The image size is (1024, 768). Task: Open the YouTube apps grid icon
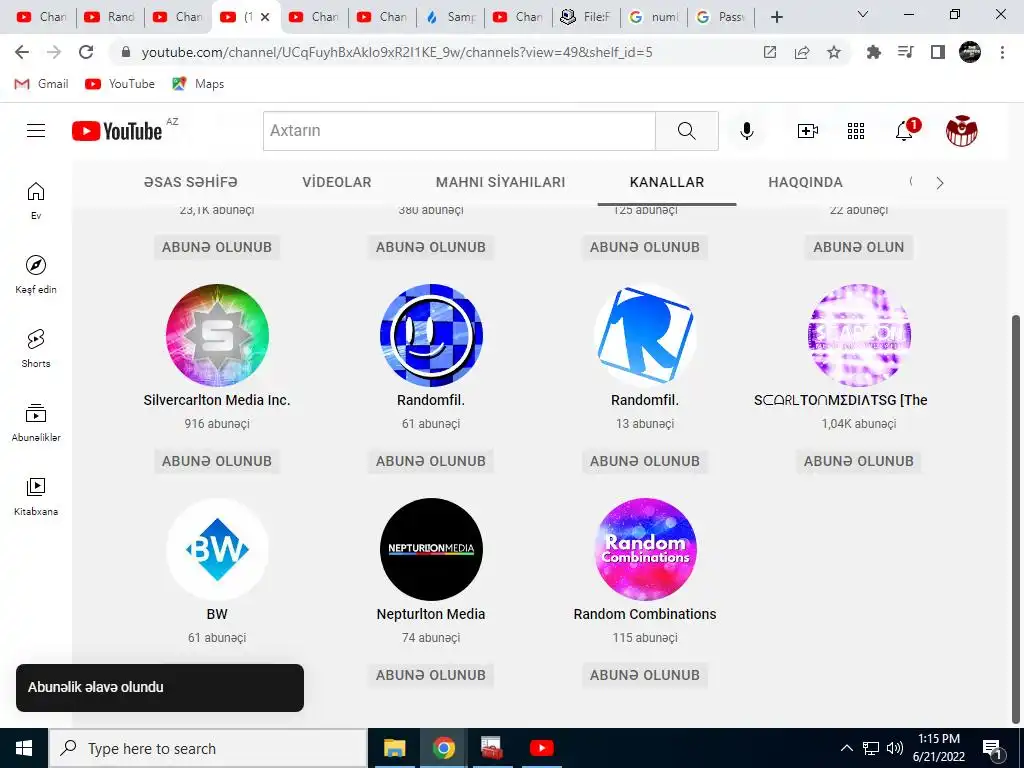pyautogui.click(x=856, y=131)
